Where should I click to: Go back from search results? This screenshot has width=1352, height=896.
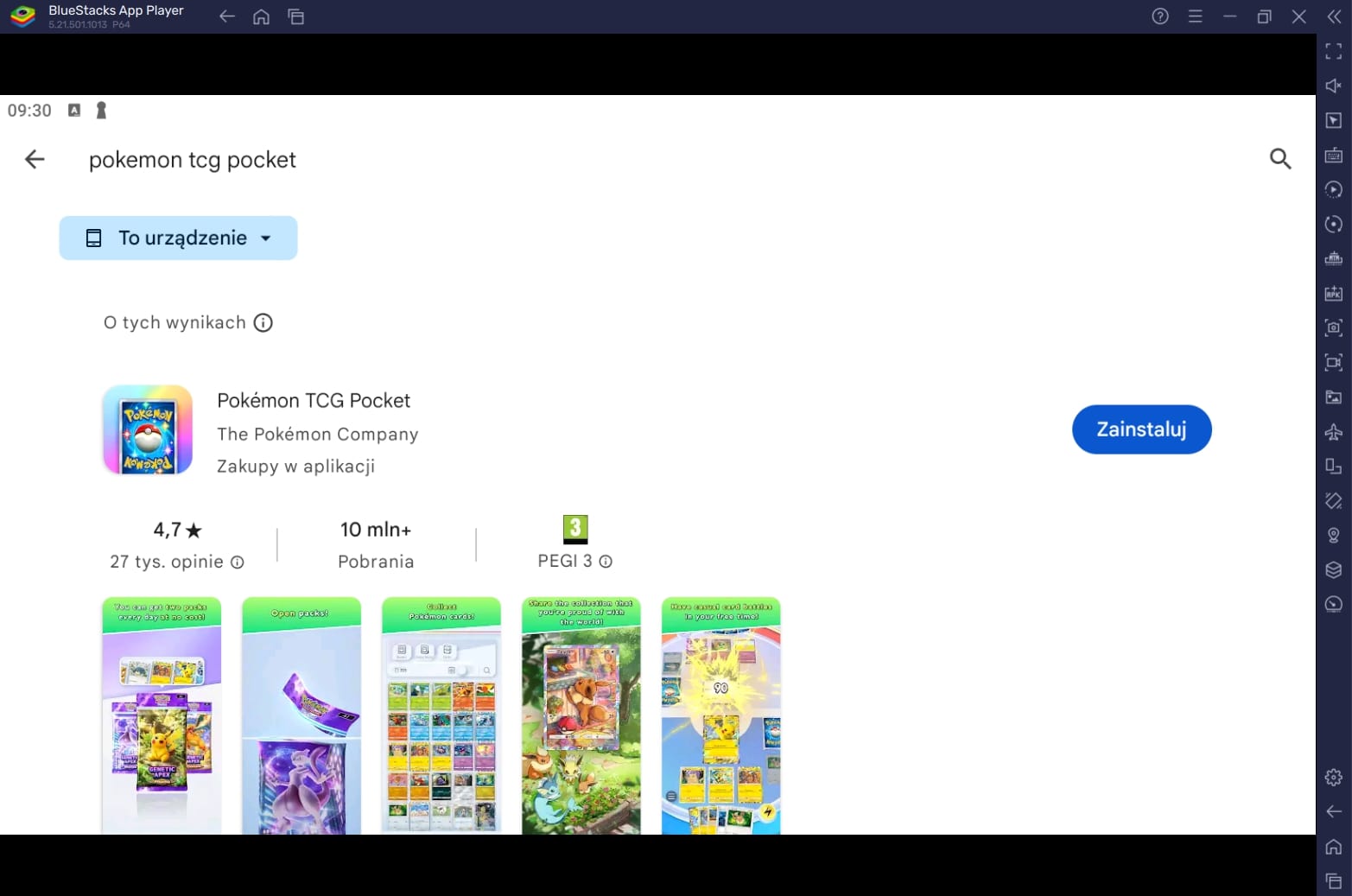point(35,159)
